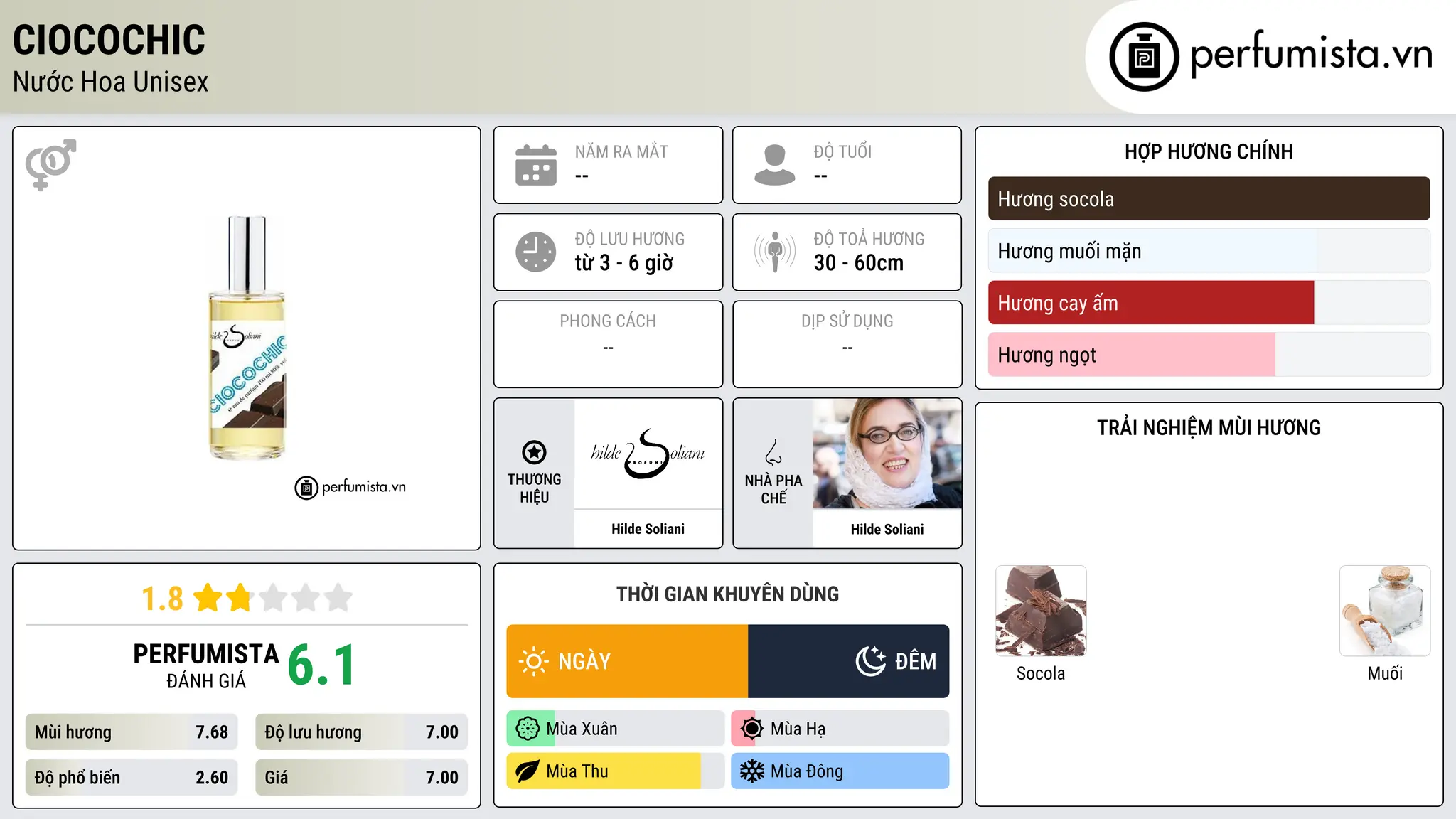Click the Độ lưu hương 7.00 score row

(x=362, y=732)
